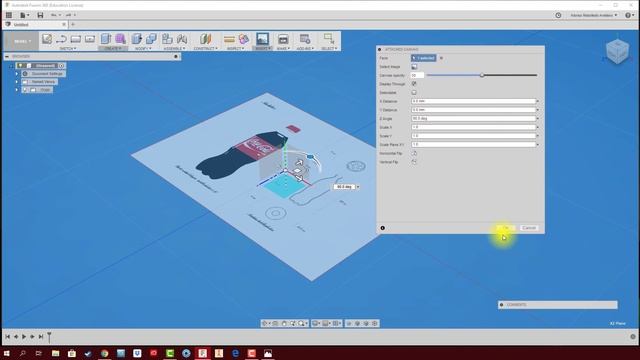This screenshot has height=360, width=640.
Task: Open the Help question mark menu
Action: pyautogui.click(x=629, y=15)
